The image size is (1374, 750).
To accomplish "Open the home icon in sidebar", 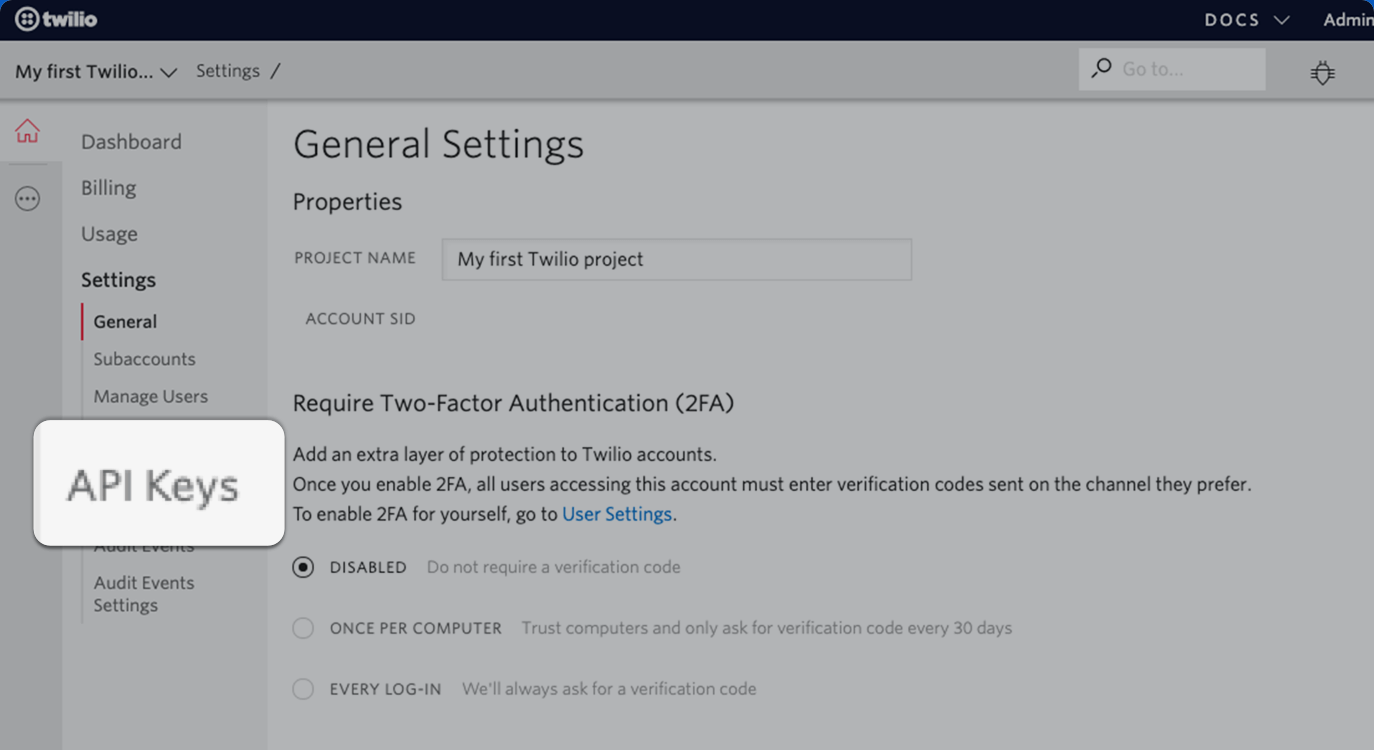I will coord(27,131).
